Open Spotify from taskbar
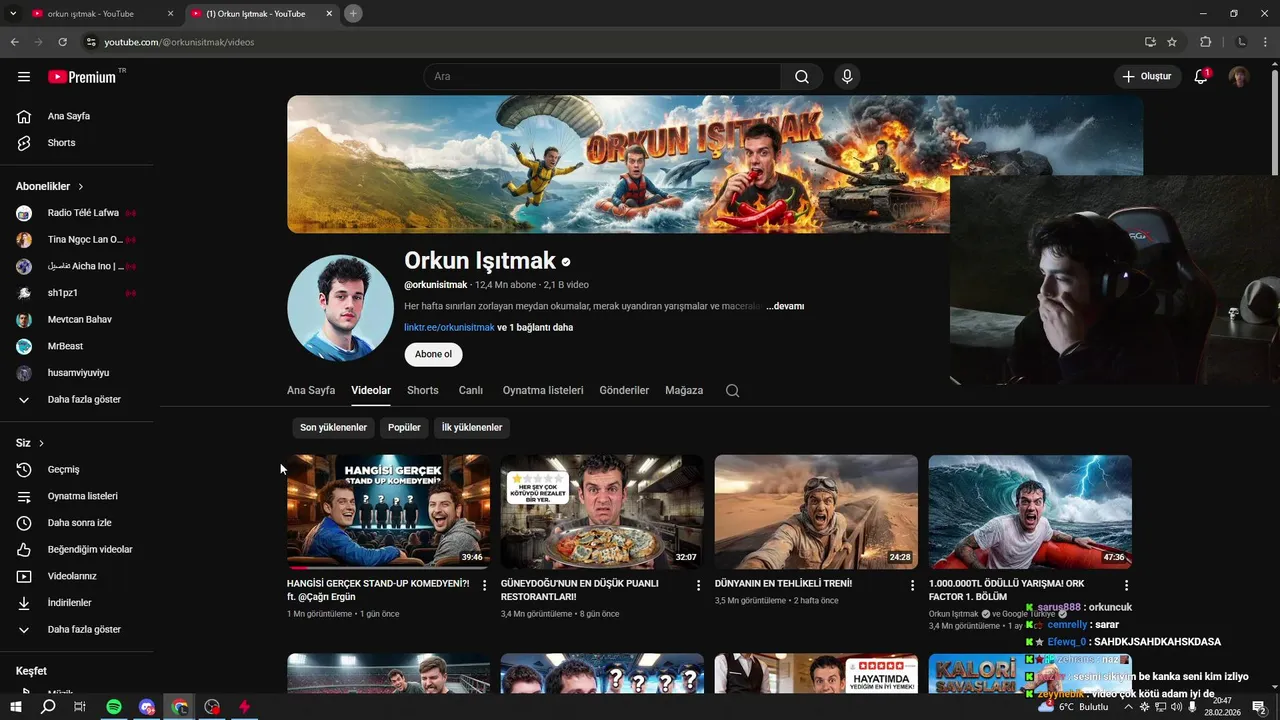 (114, 707)
